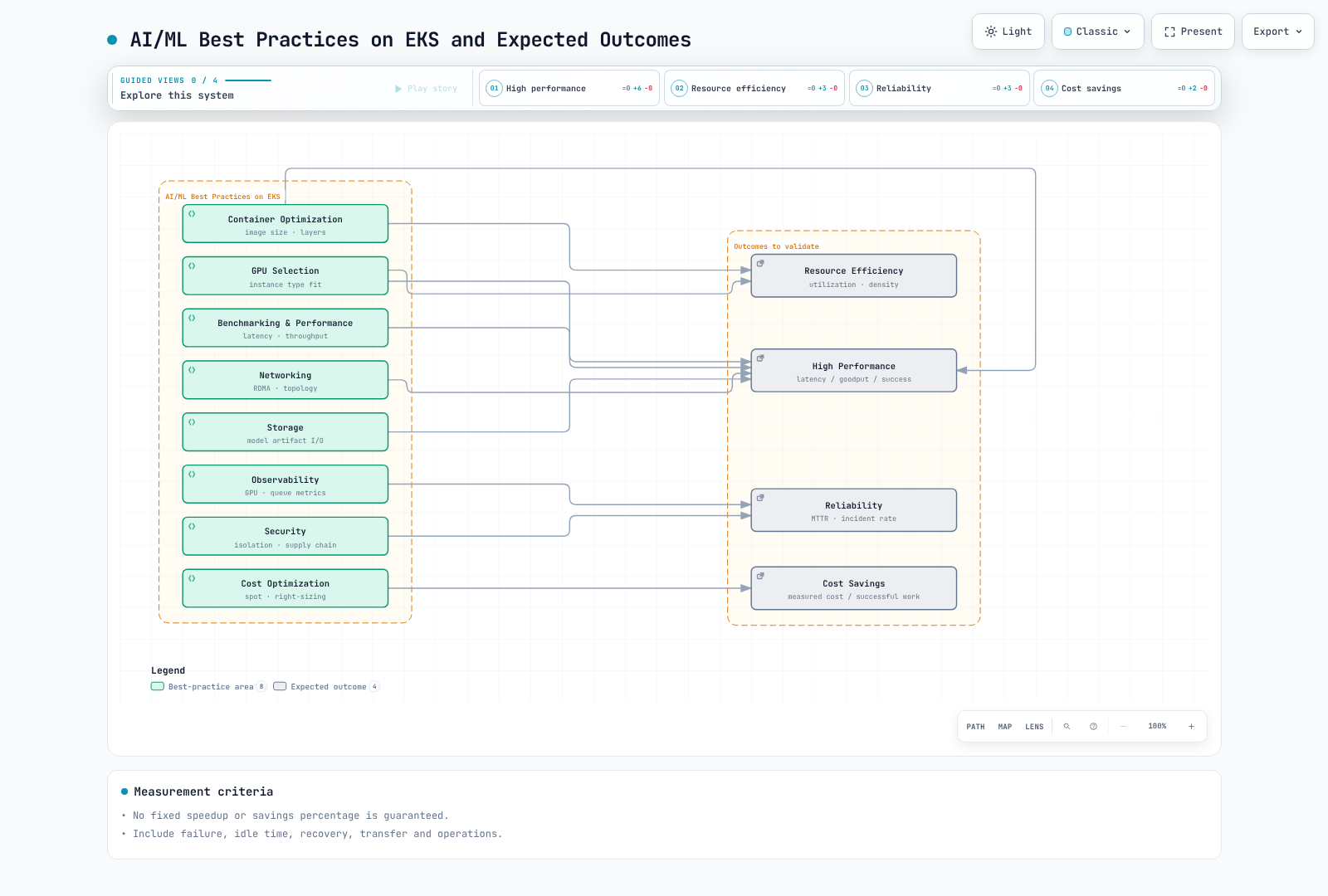The width and height of the screenshot is (1328, 896).
Task: Play the guided story
Action: point(427,89)
